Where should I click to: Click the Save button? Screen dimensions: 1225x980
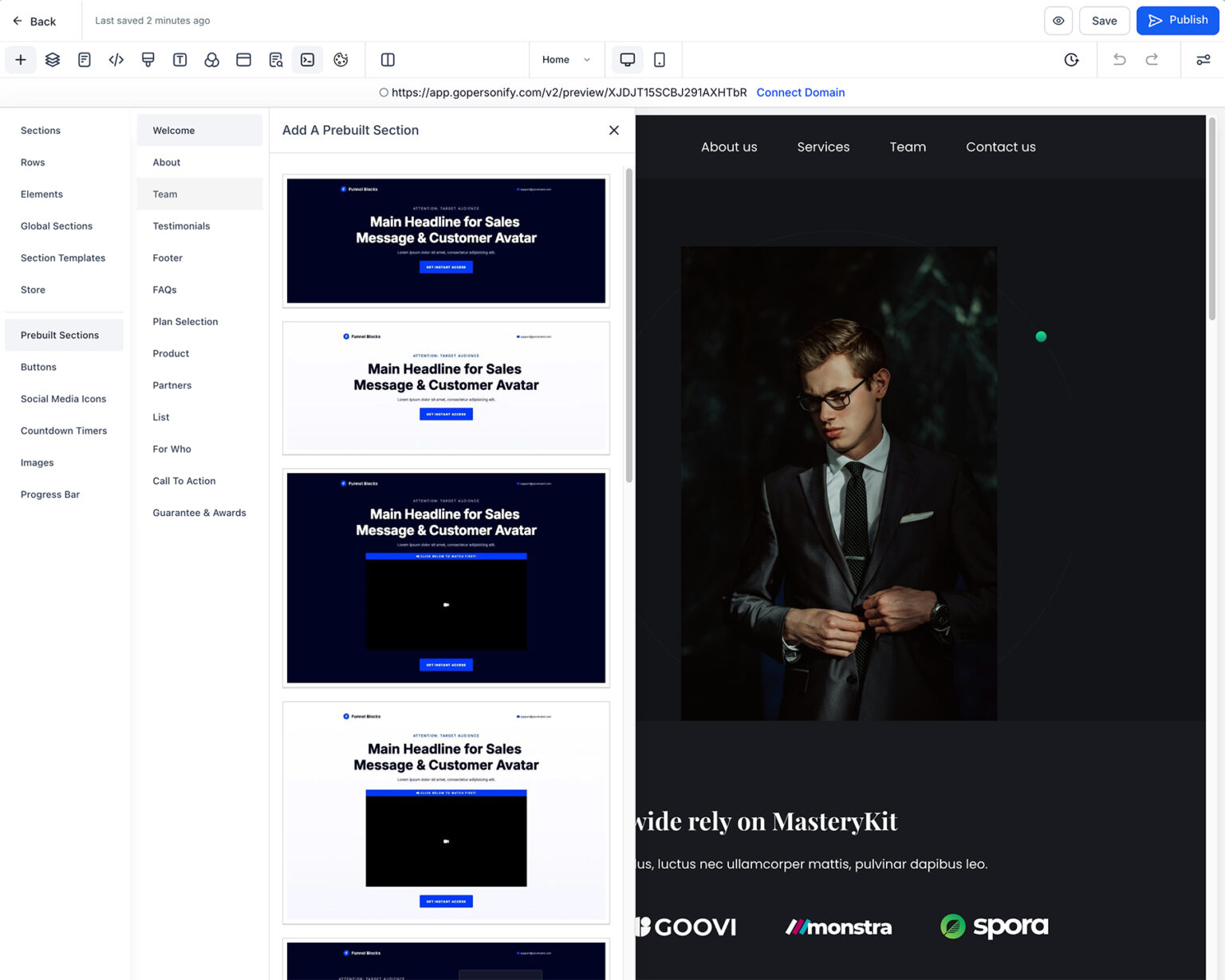pos(1105,21)
